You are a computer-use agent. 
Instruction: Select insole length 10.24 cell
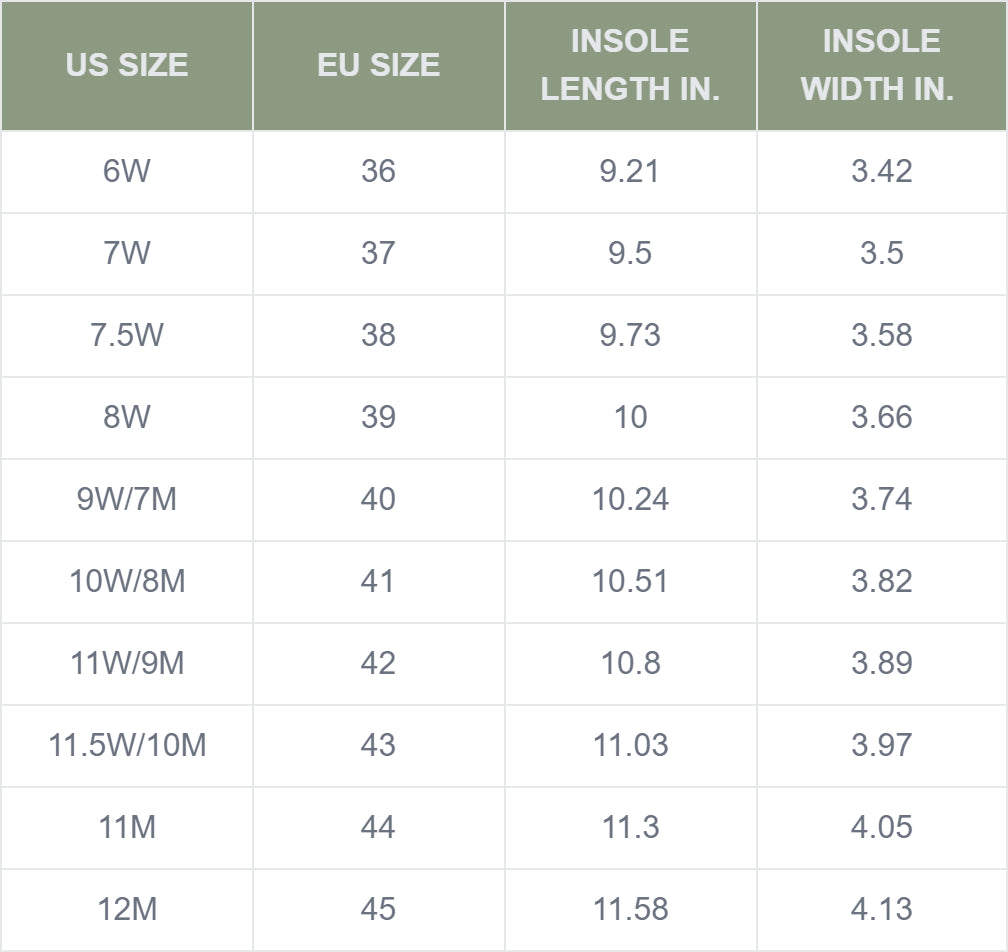tap(630, 499)
